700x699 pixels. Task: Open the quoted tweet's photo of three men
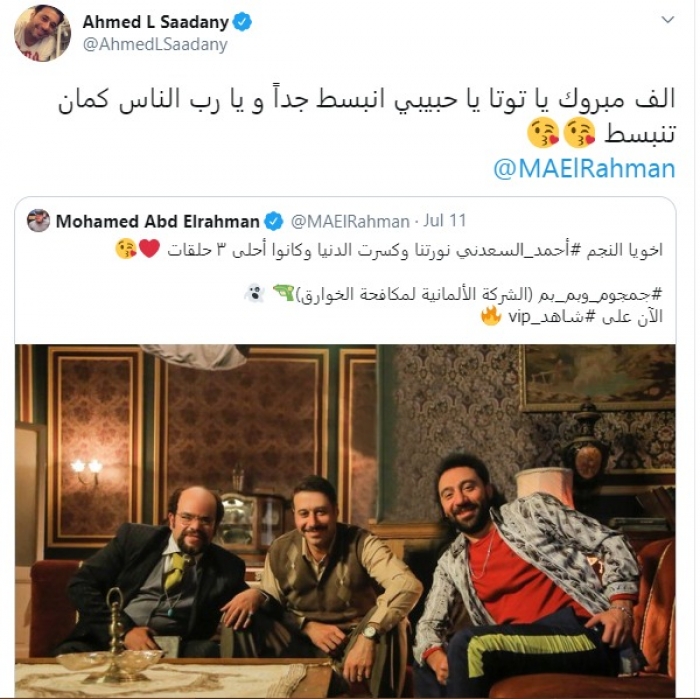coord(345,520)
